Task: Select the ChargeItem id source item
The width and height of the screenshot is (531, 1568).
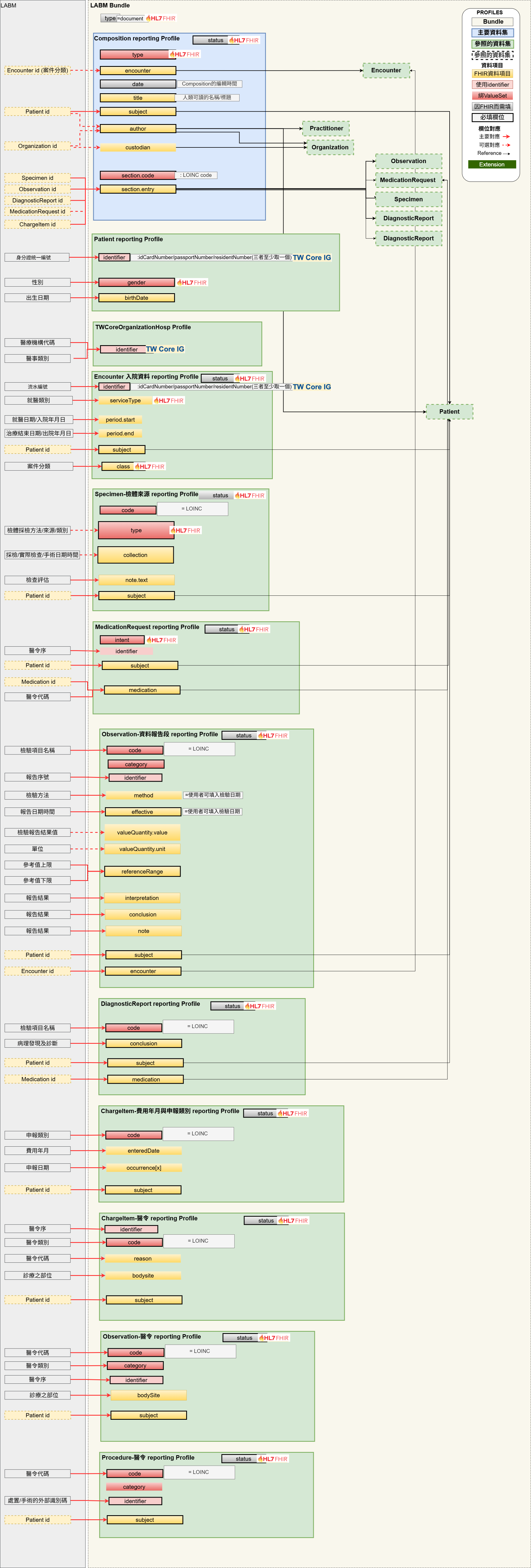Action: click(38, 225)
